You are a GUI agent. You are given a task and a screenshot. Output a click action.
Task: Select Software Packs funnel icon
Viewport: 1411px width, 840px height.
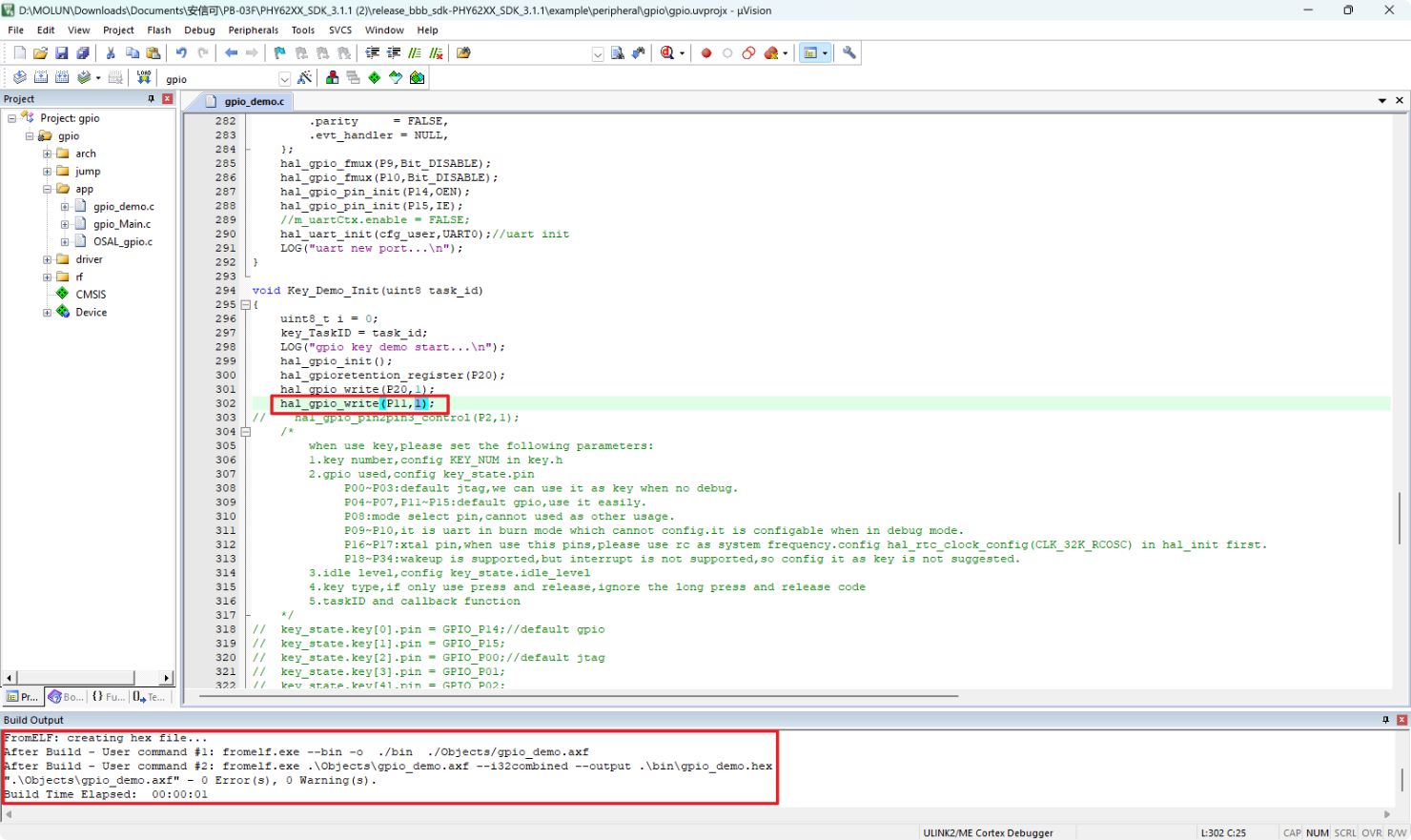click(396, 78)
